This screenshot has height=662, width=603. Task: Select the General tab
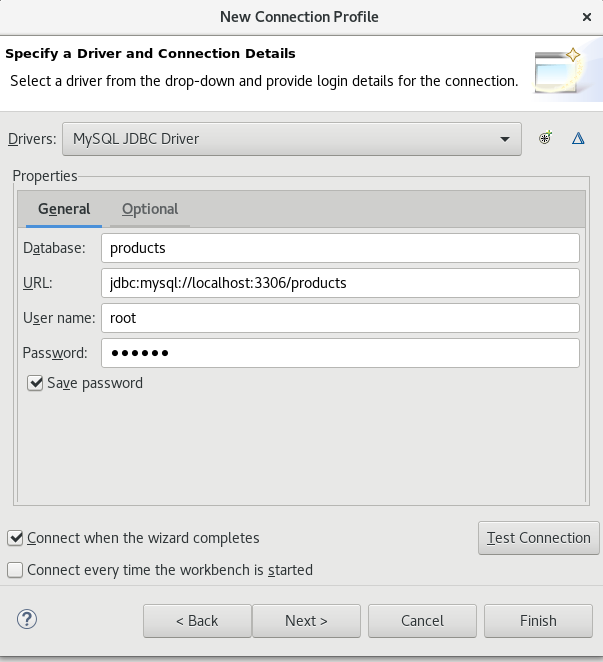click(64, 209)
